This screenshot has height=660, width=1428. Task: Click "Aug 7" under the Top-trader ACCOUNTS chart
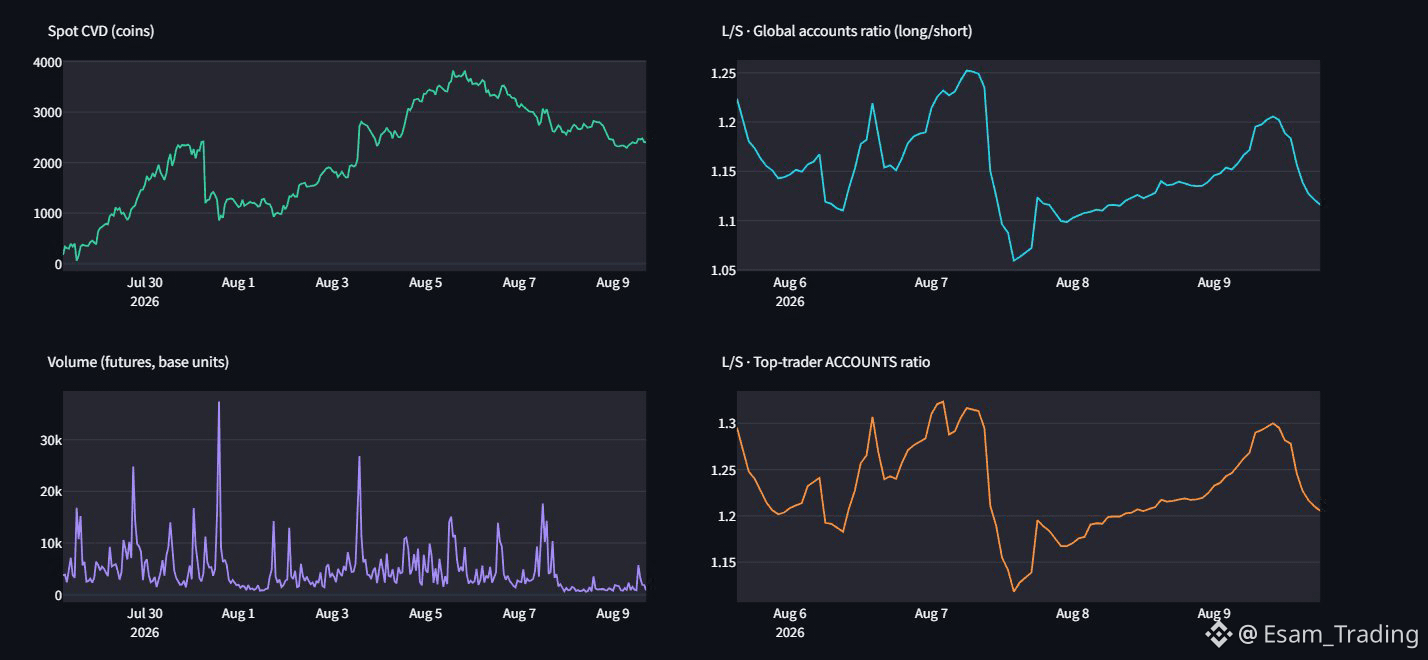click(x=931, y=614)
